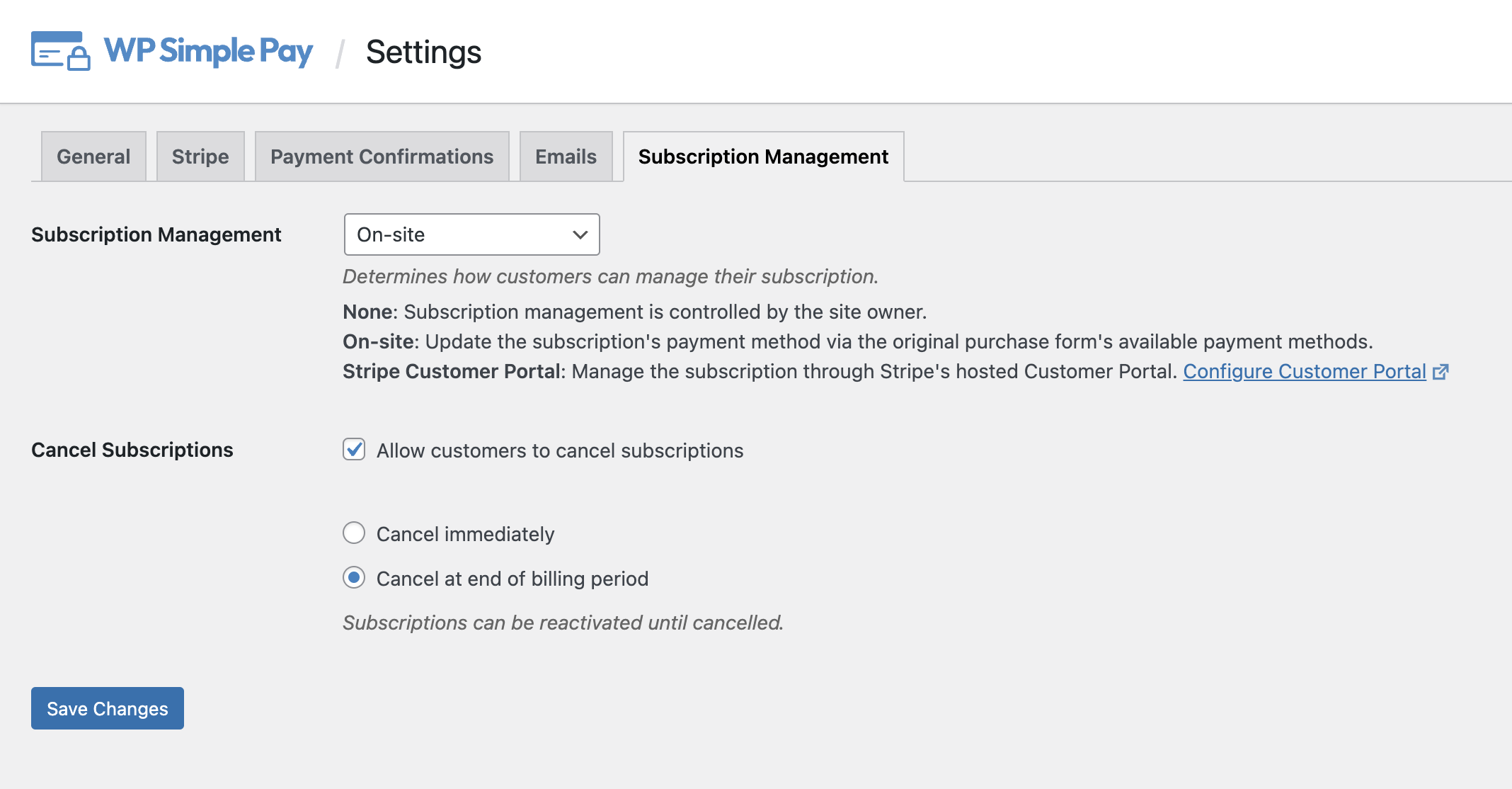Open the Configure Customer Portal link

(x=1305, y=371)
